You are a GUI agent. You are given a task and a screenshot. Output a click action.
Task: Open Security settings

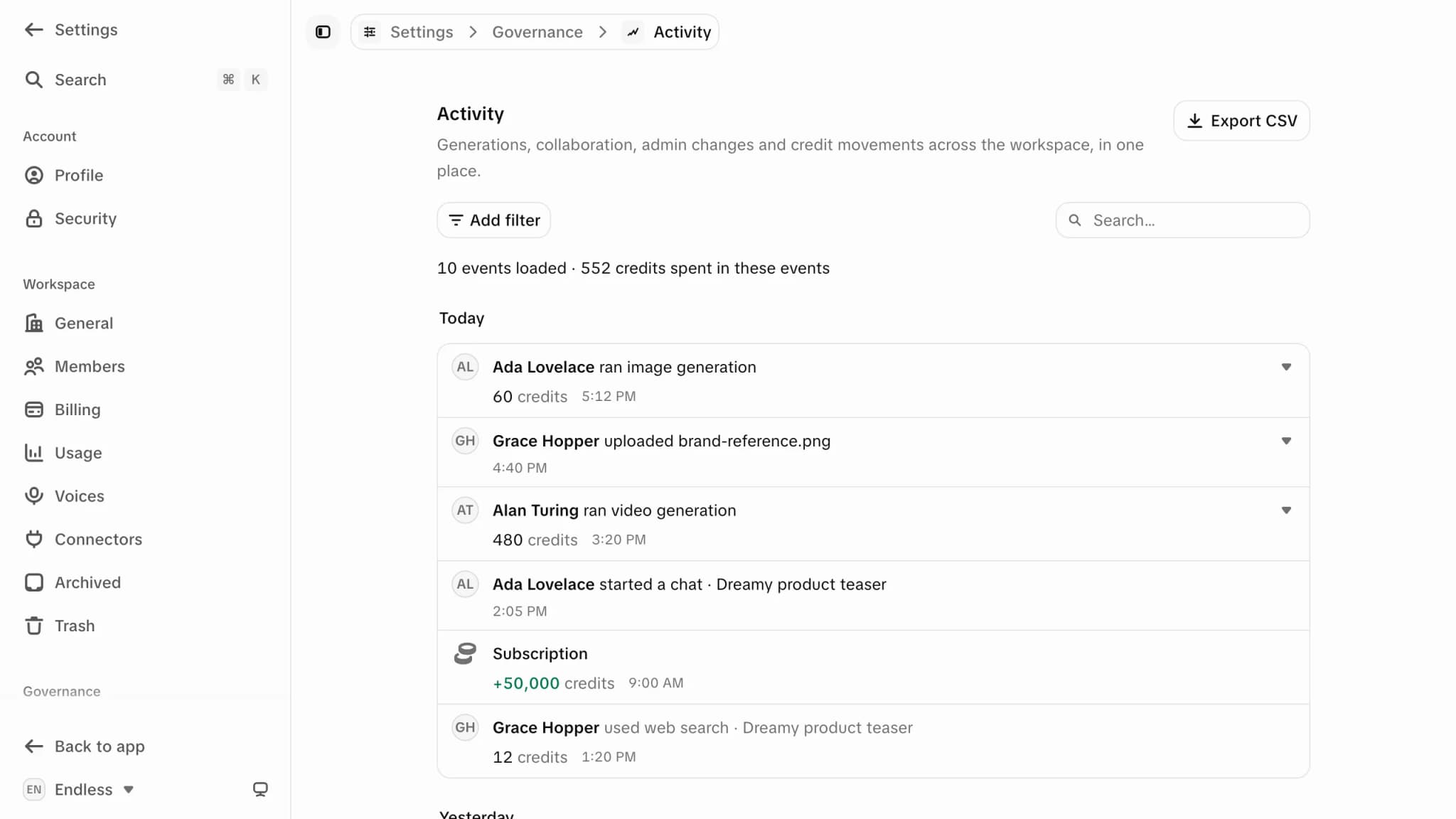[x=145, y=219]
